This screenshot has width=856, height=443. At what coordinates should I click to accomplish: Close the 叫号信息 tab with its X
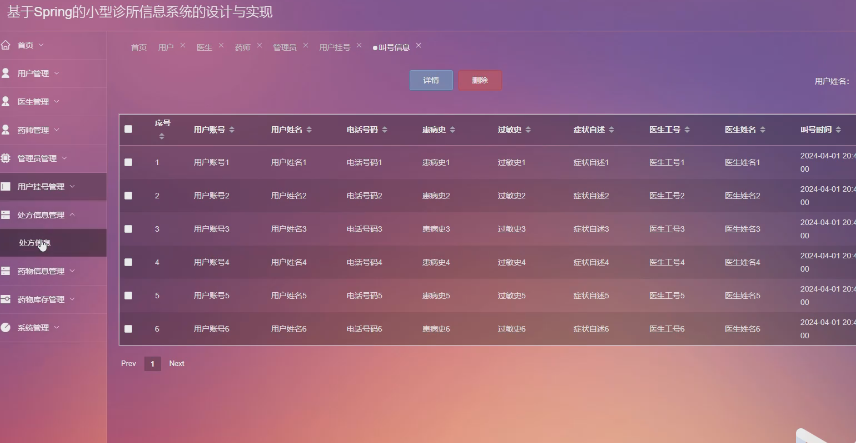[418, 45]
